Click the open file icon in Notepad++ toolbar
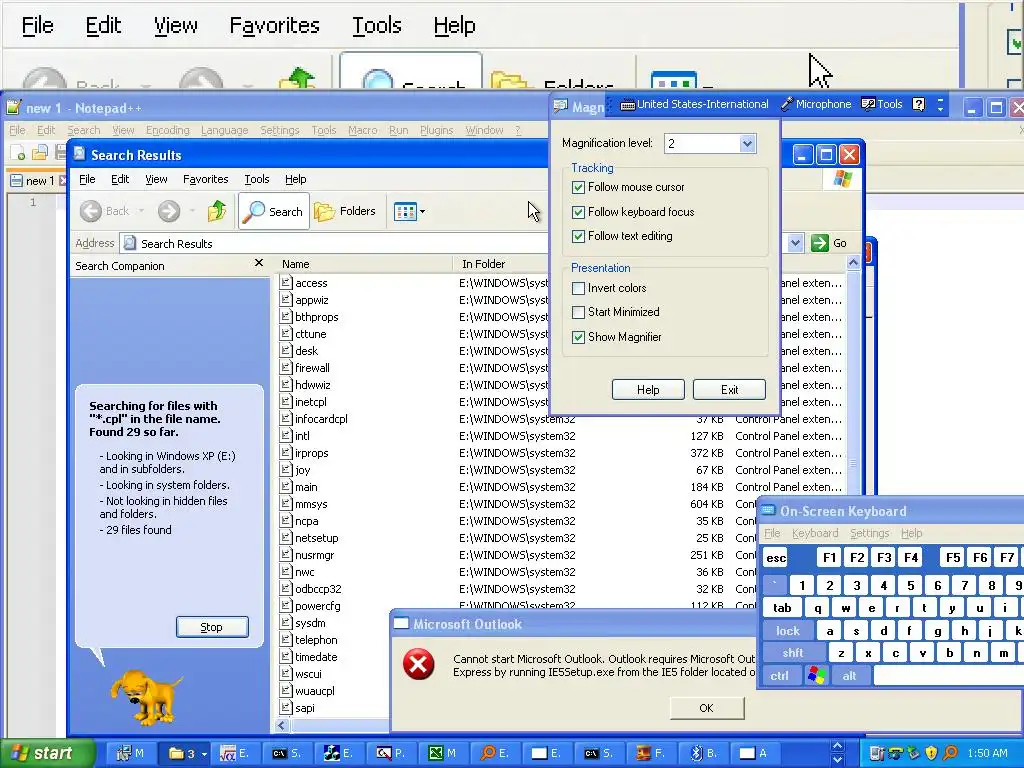 [40, 153]
